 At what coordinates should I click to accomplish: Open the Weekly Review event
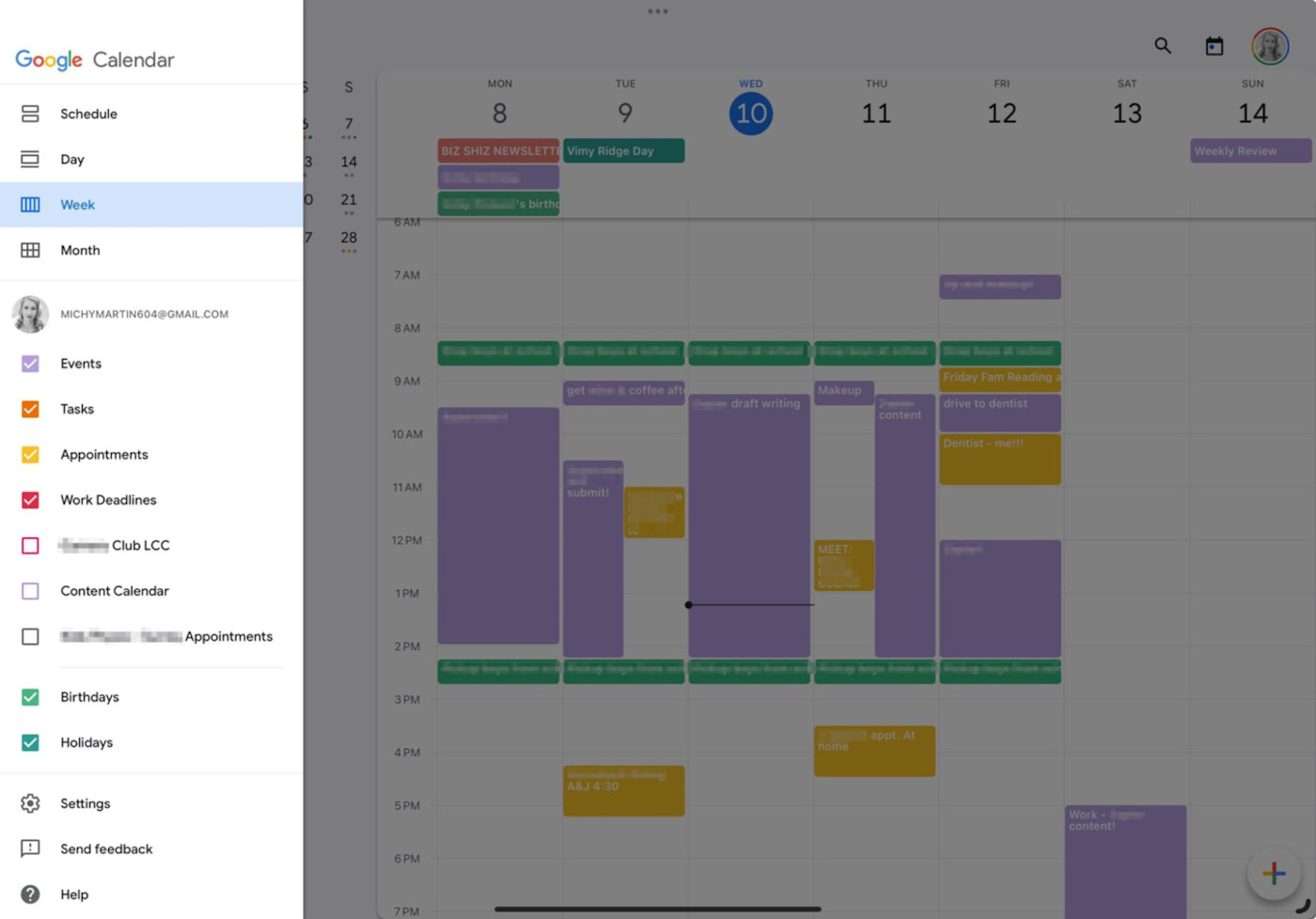[1251, 150]
